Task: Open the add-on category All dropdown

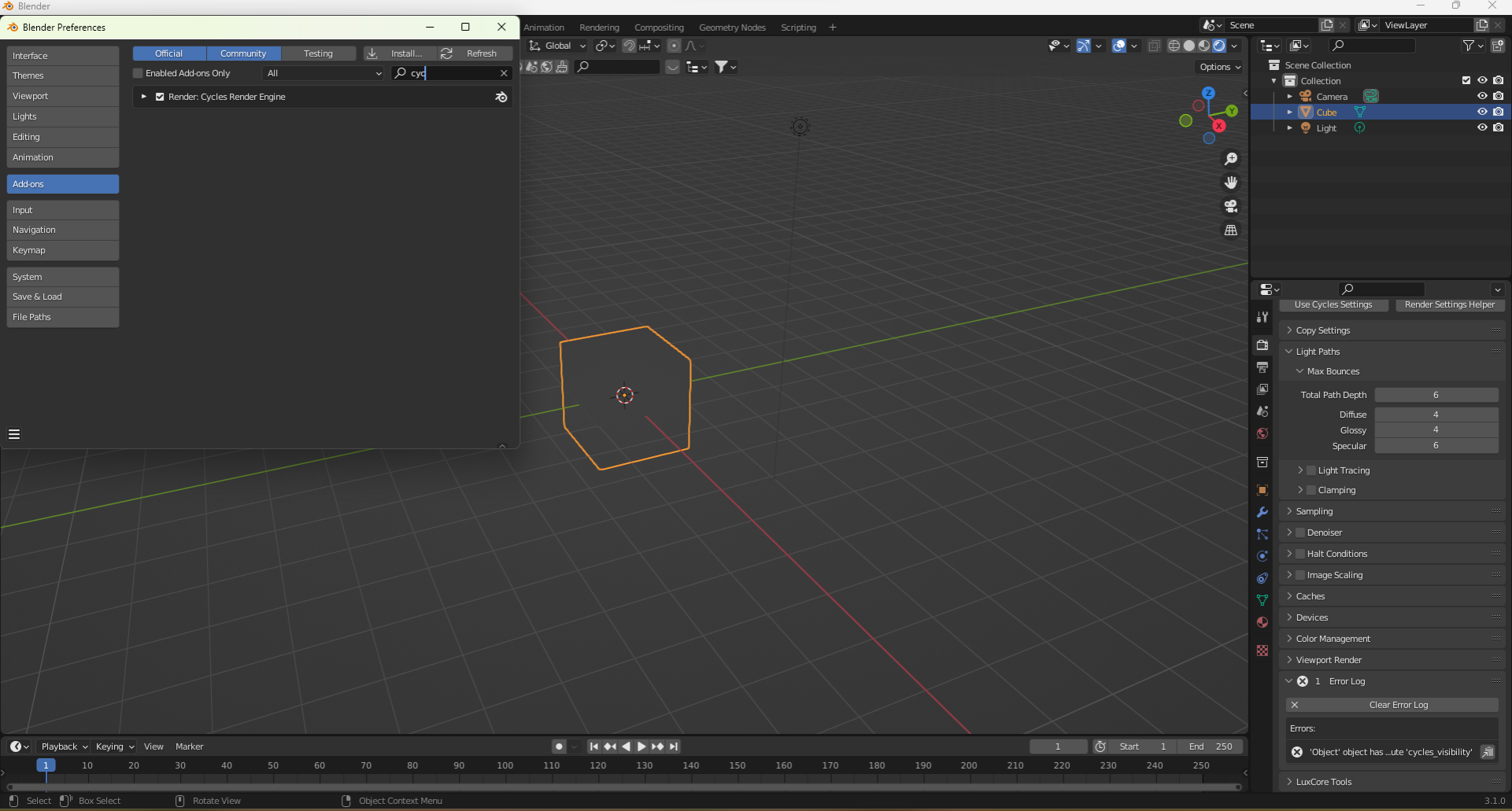Action: point(323,73)
